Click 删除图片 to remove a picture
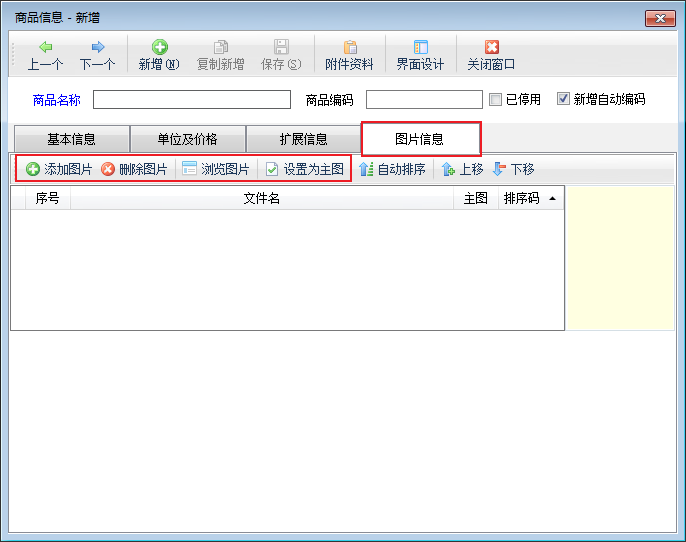This screenshot has width=686, height=542. pos(135,169)
